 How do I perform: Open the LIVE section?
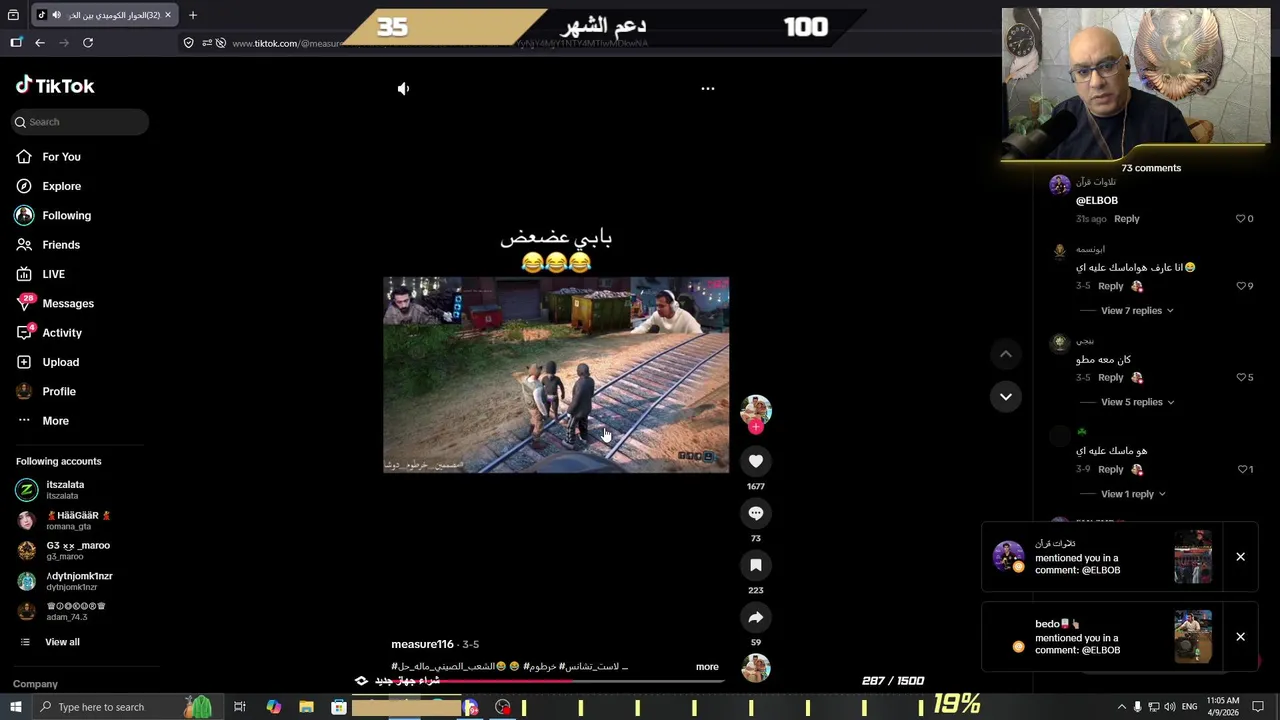(x=53, y=274)
